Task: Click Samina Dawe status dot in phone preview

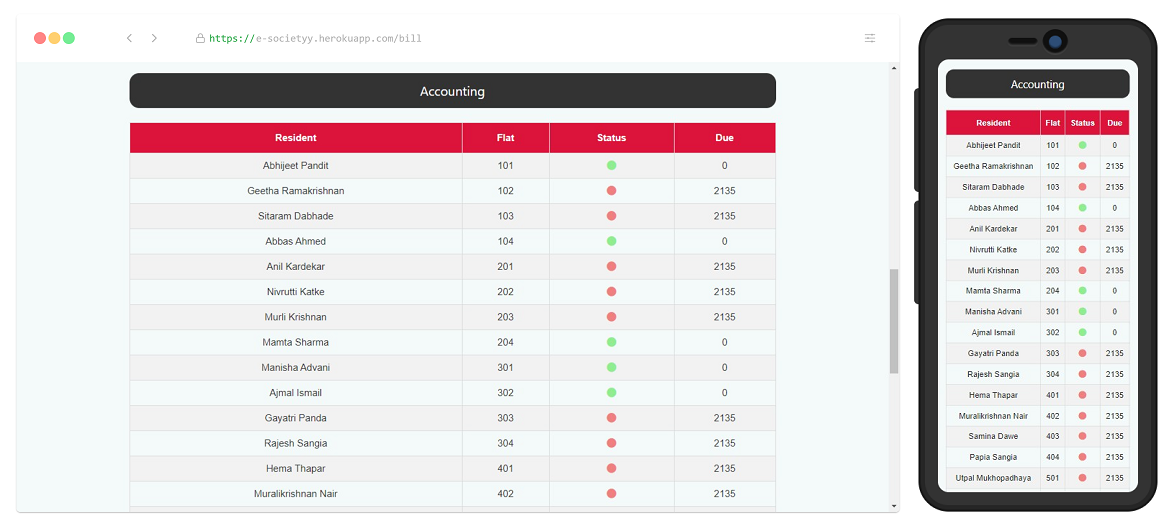Action: (x=1082, y=436)
